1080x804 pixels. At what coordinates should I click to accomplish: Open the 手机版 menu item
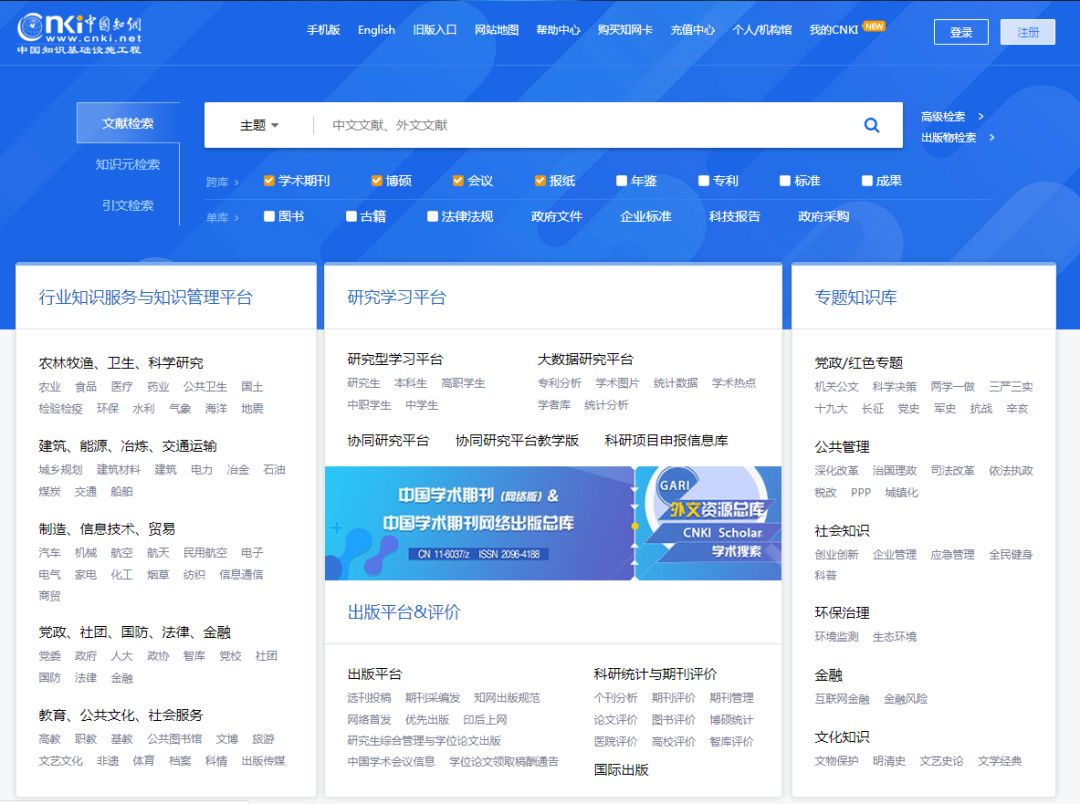point(324,30)
